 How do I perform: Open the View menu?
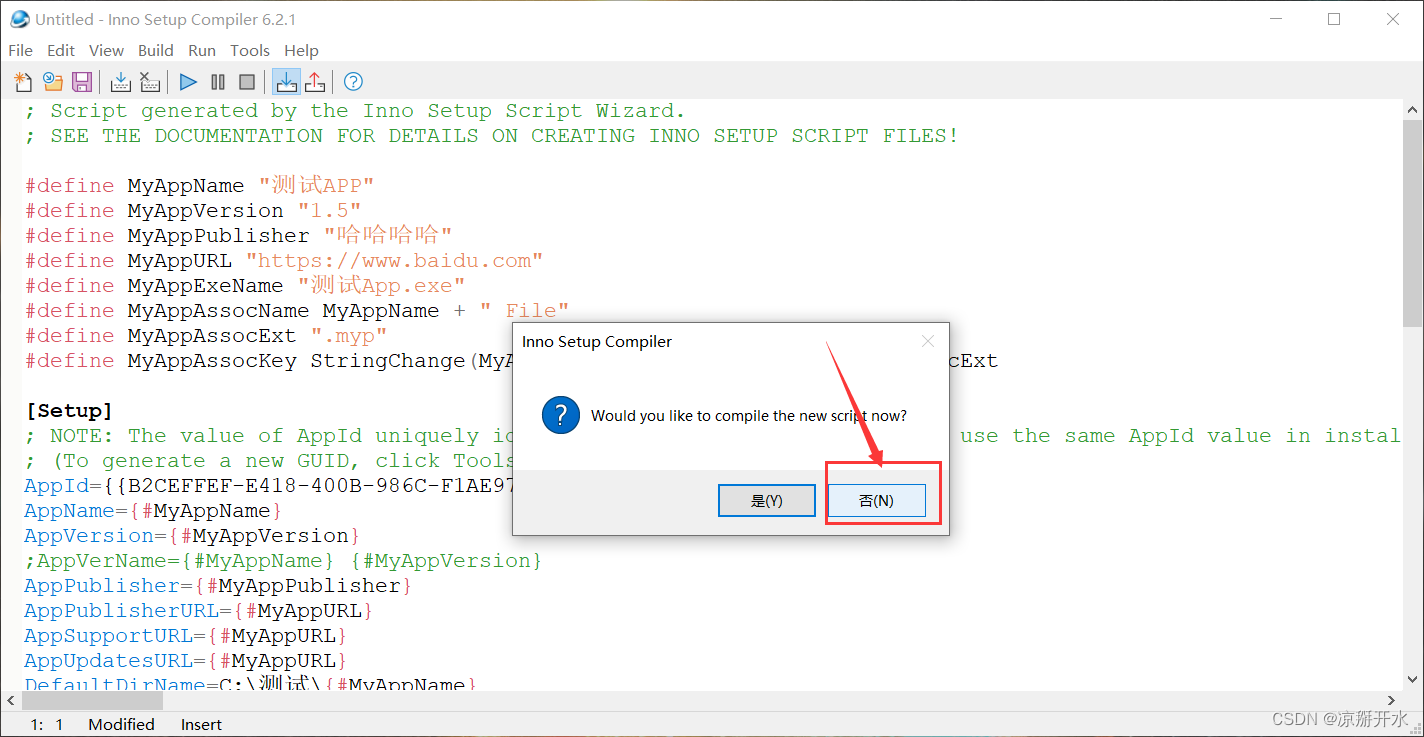tap(106, 50)
